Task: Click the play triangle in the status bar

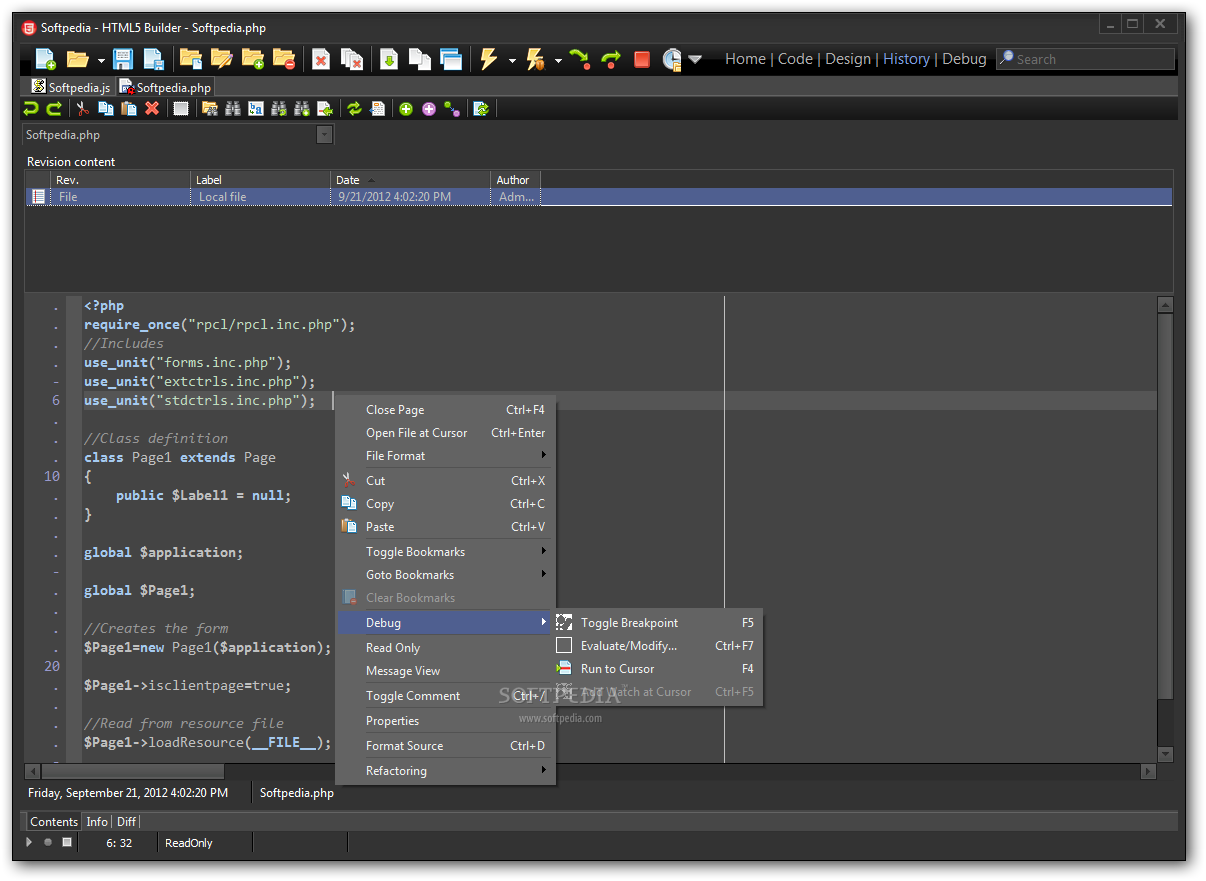Action: point(29,842)
